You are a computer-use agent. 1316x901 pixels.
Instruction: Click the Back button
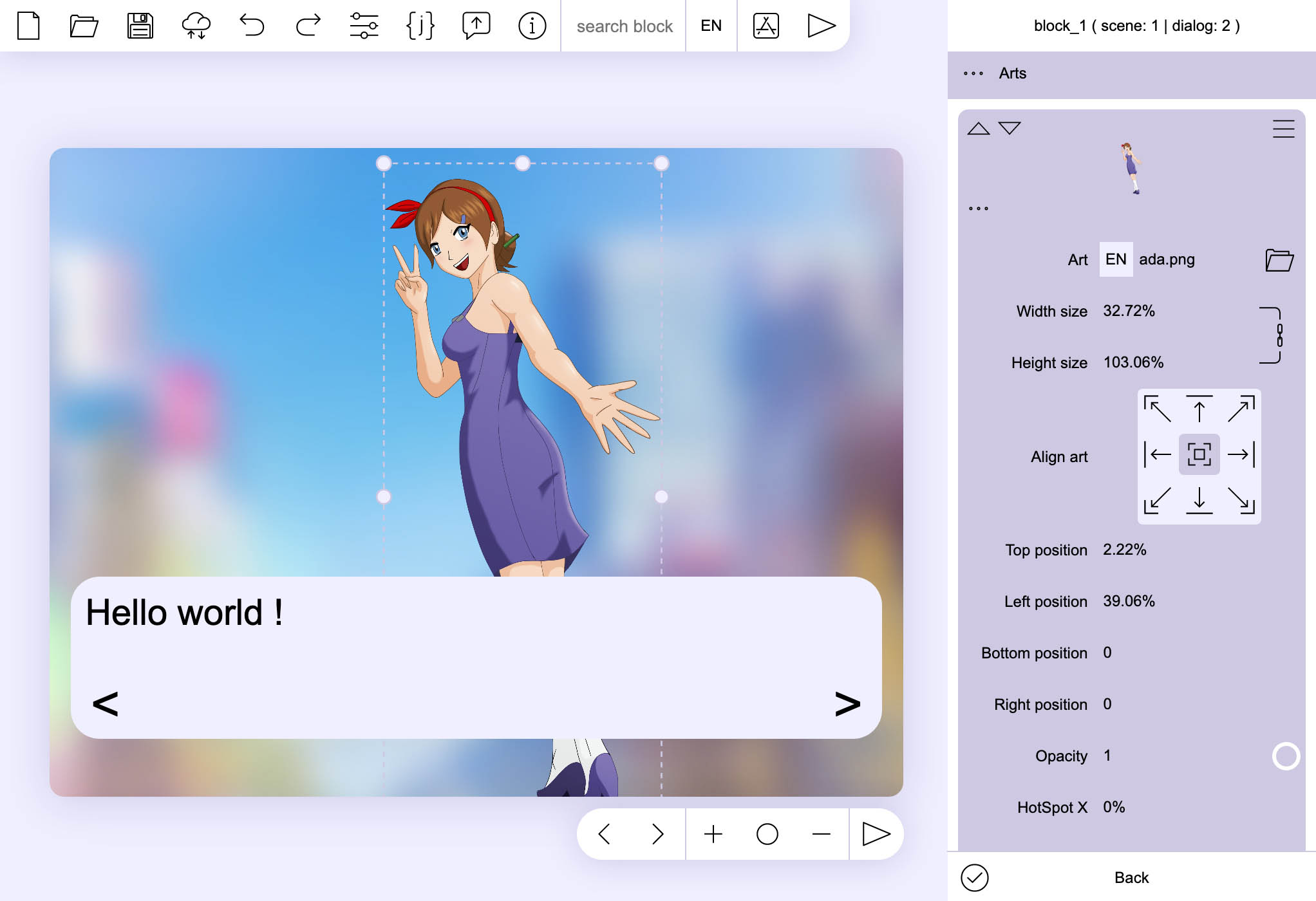click(x=1131, y=878)
